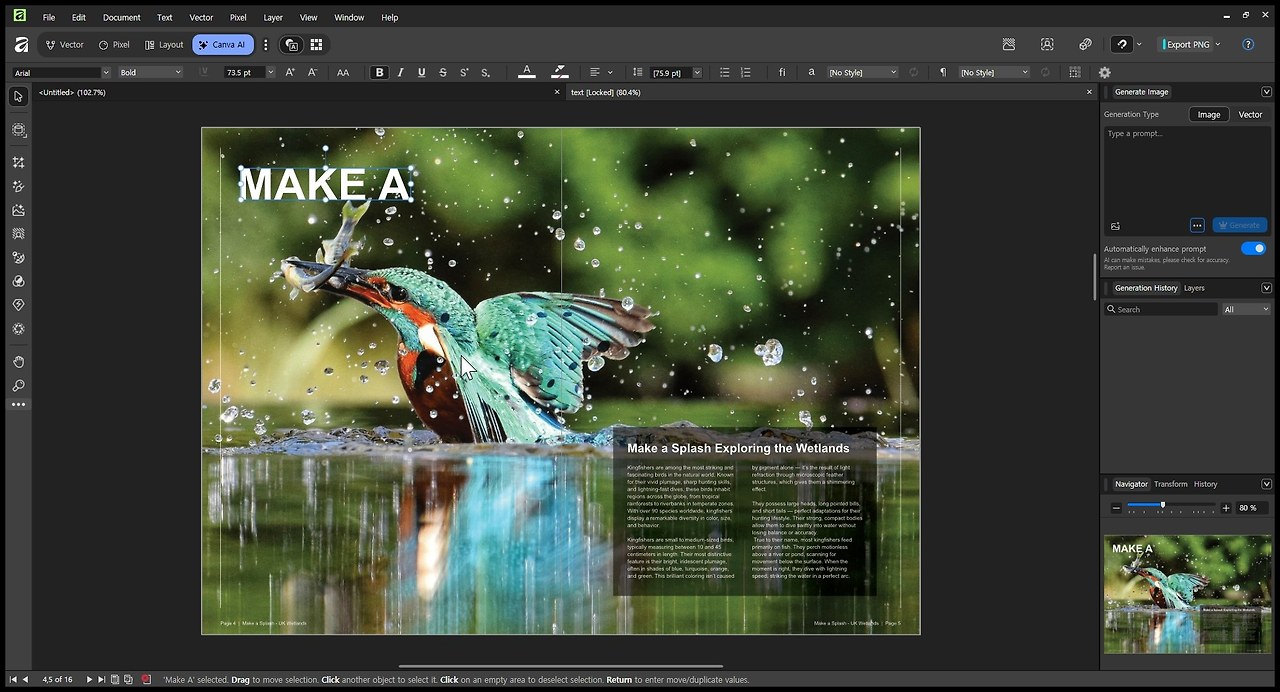1280x692 pixels.
Task: Select Vector generation type
Action: pos(1250,115)
